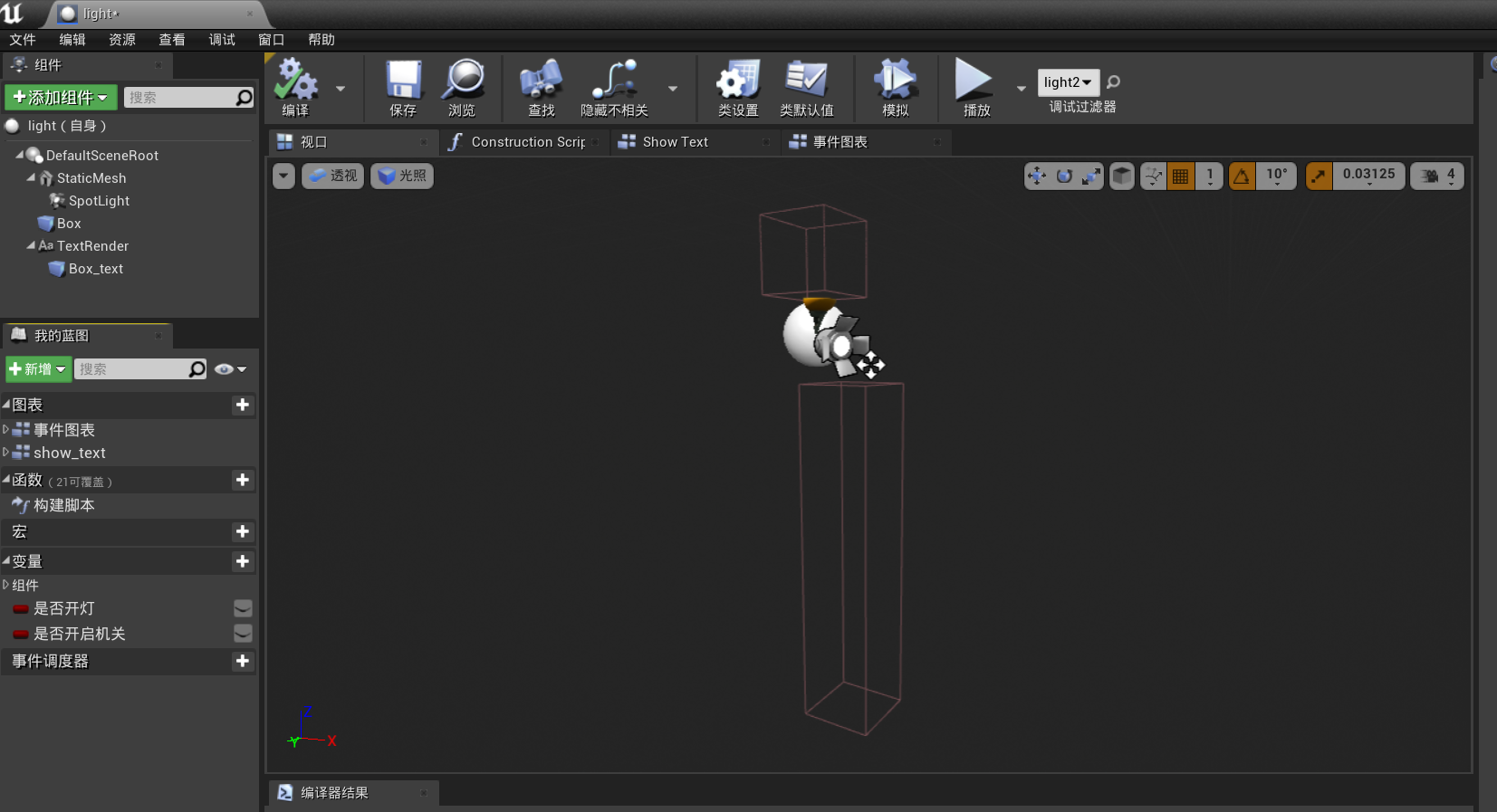Image resolution: width=1497 pixels, height=812 pixels.
Task: Open camera speed setting showing 4
Action: point(1437,176)
